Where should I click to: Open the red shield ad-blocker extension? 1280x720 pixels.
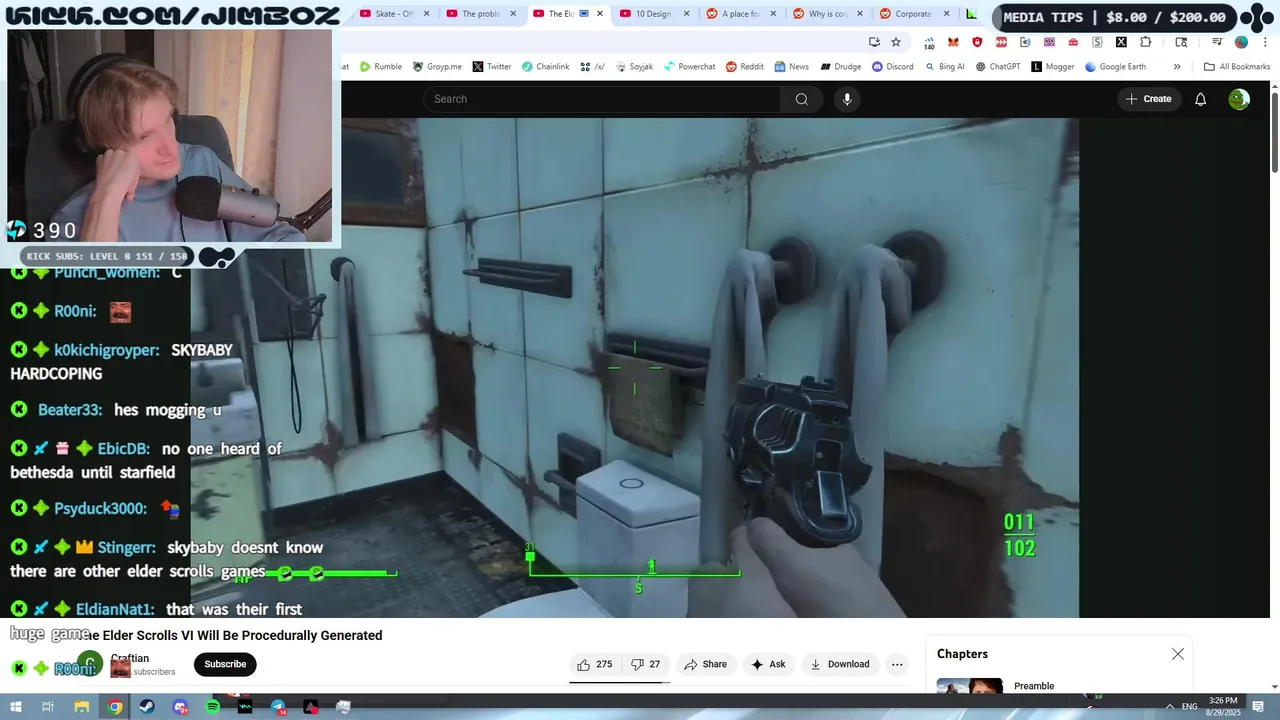(977, 42)
